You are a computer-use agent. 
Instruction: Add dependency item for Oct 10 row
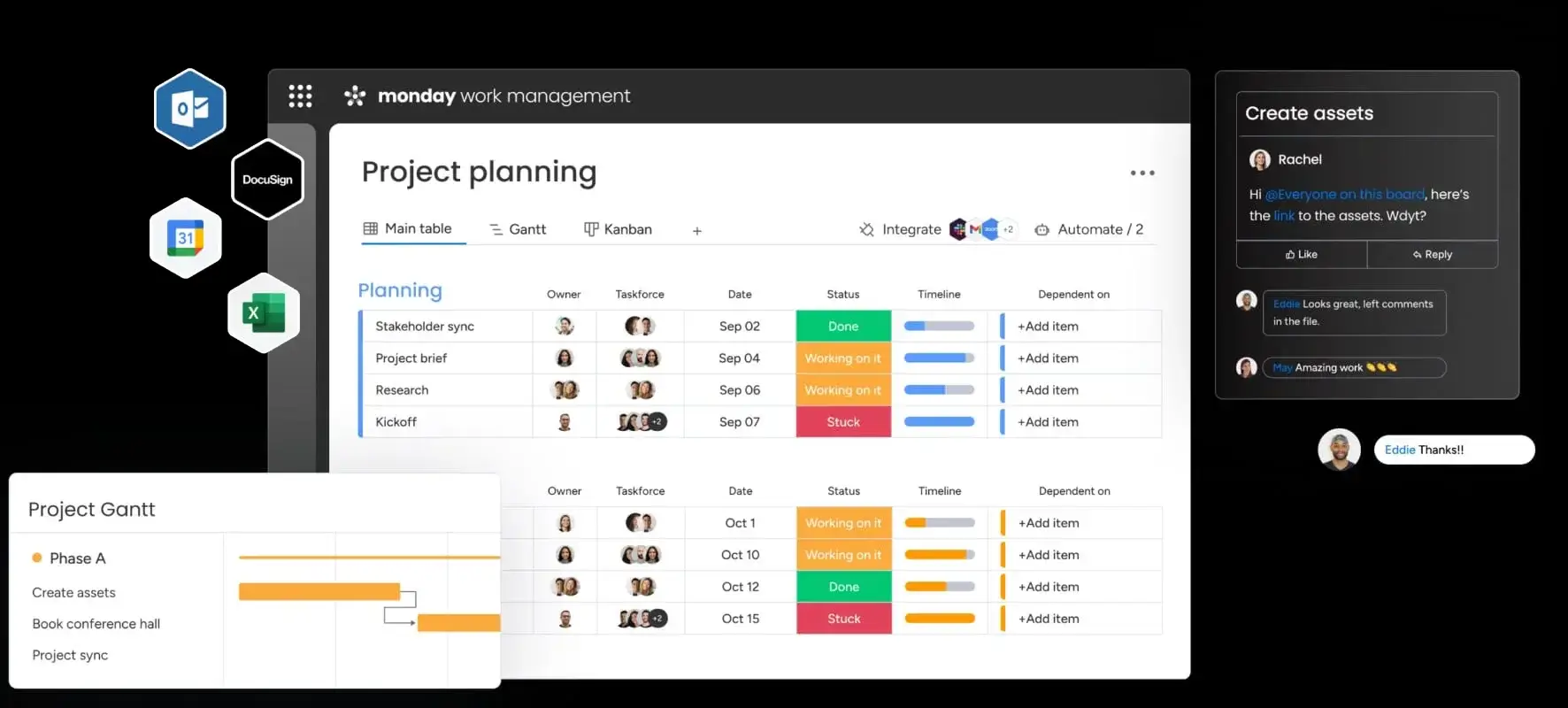pyautogui.click(x=1049, y=555)
